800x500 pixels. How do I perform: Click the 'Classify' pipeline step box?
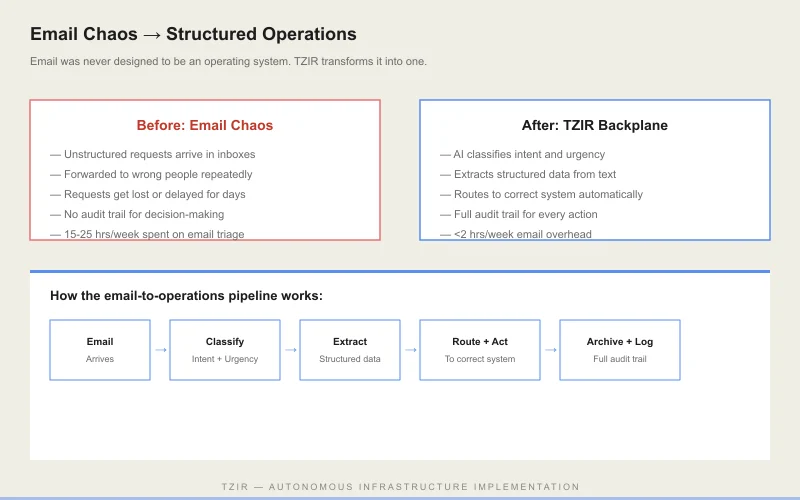[x=225, y=350]
